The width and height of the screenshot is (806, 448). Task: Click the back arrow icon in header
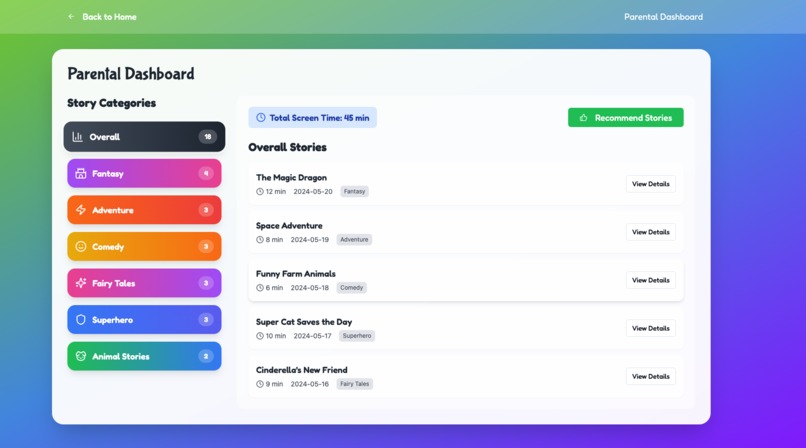71,16
